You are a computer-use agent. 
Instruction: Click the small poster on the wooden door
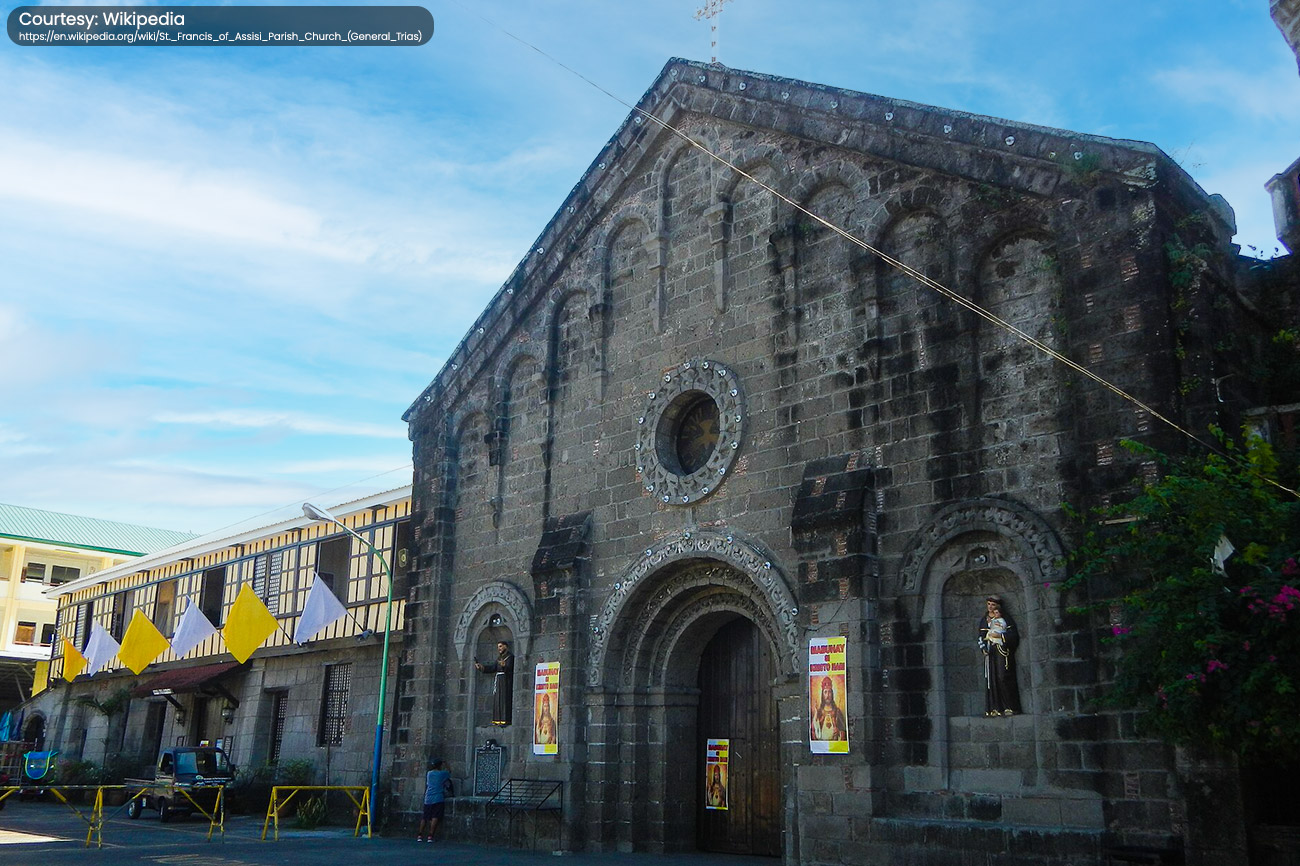pyautogui.click(x=716, y=773)
